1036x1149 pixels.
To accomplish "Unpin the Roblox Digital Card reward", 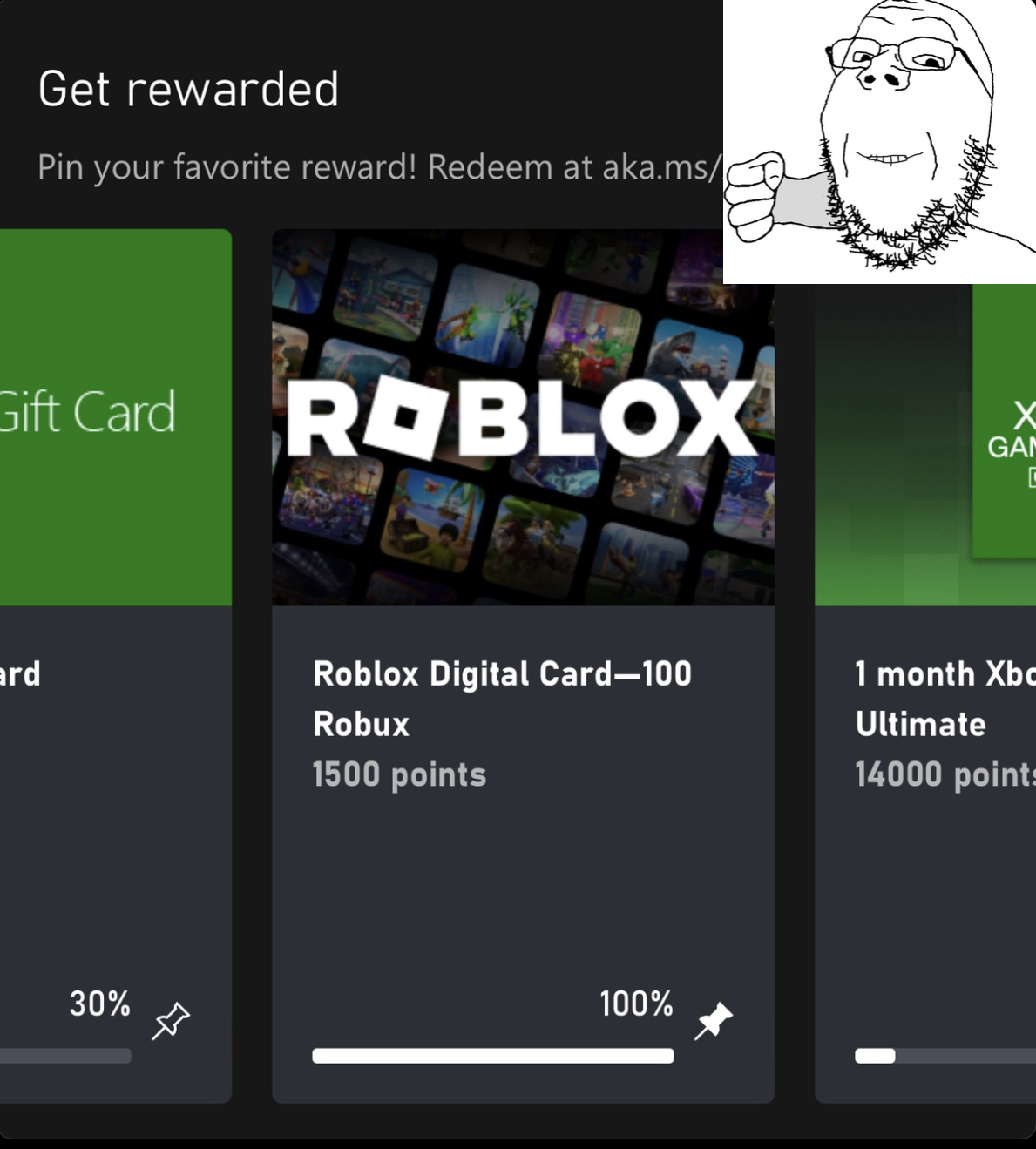I will (714, 1021).
